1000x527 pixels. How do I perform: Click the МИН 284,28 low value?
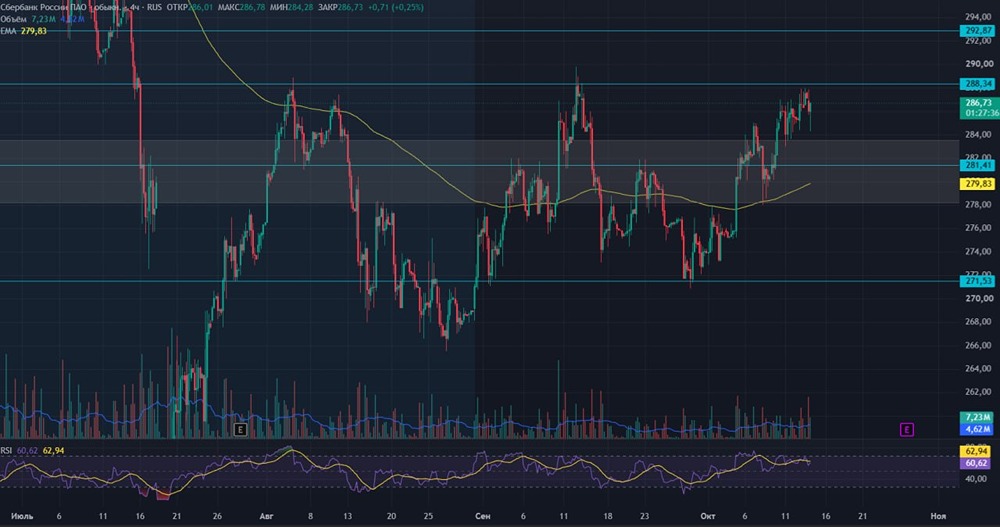(291, 8)
